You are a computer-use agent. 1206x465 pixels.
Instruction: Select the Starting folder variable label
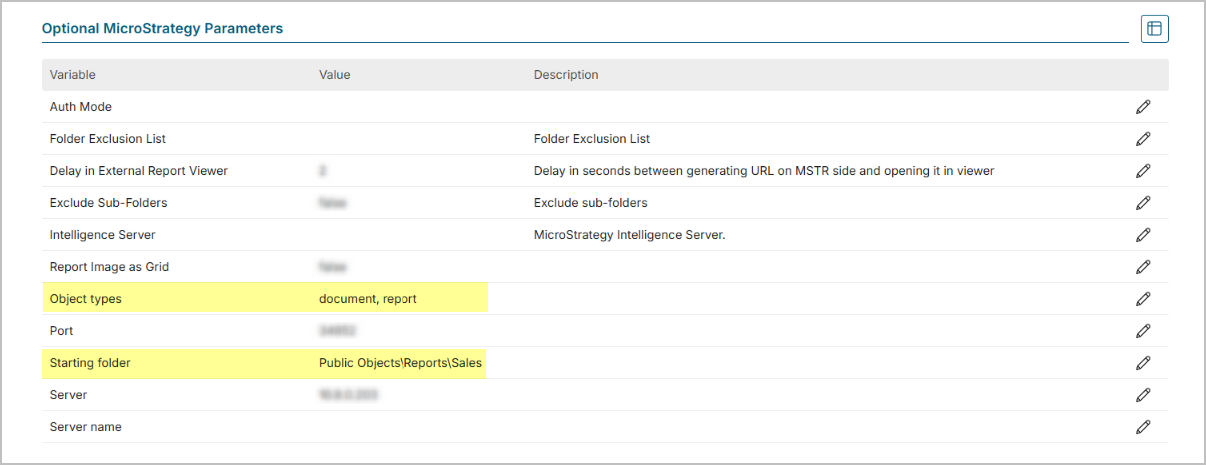[90, 363]
